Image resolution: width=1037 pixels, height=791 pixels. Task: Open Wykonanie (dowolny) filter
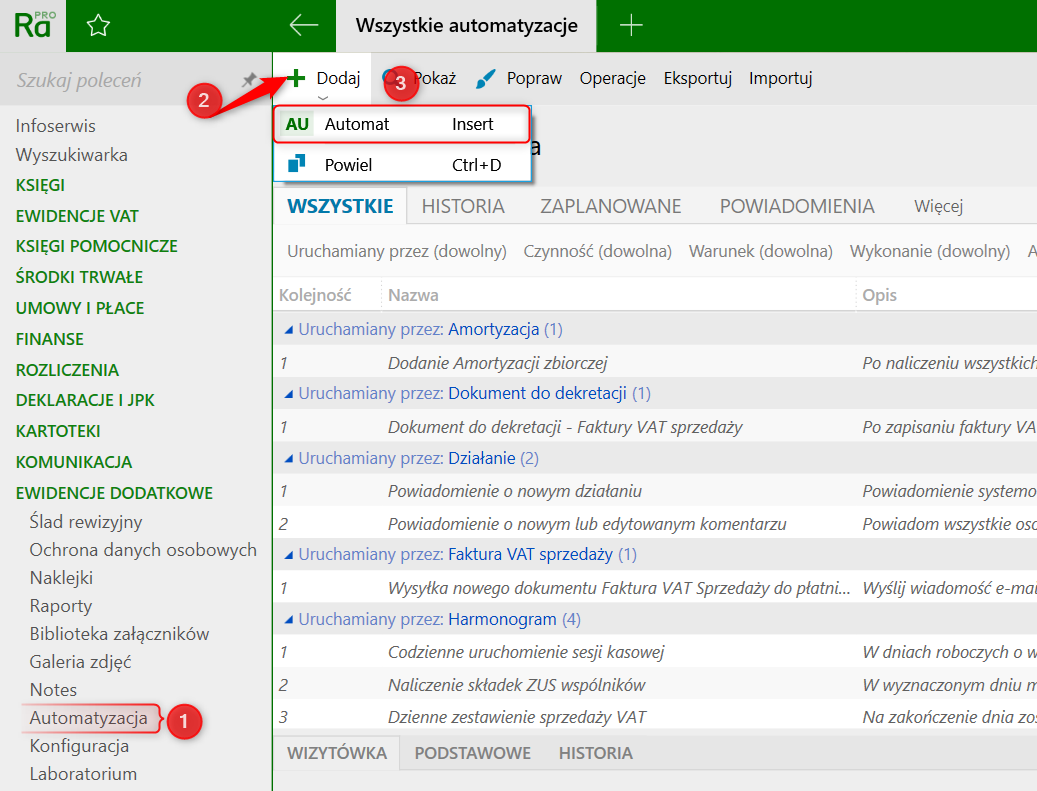click(930, 251)
